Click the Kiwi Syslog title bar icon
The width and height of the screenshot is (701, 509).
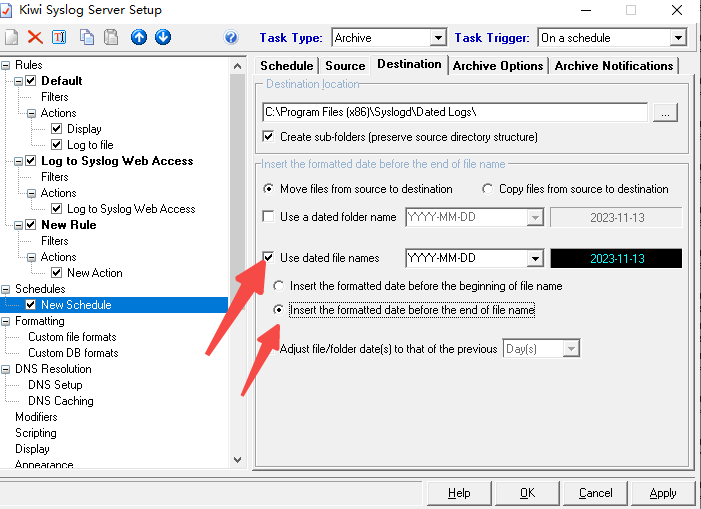pos(6,10)
